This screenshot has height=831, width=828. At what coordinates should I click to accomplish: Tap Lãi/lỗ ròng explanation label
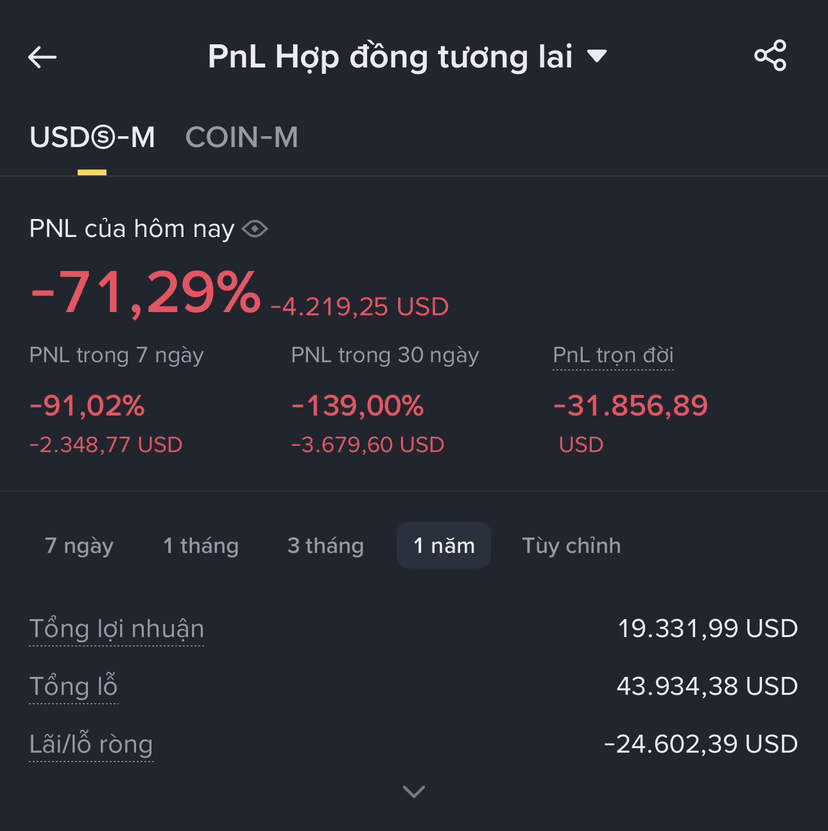click(91, 744)
